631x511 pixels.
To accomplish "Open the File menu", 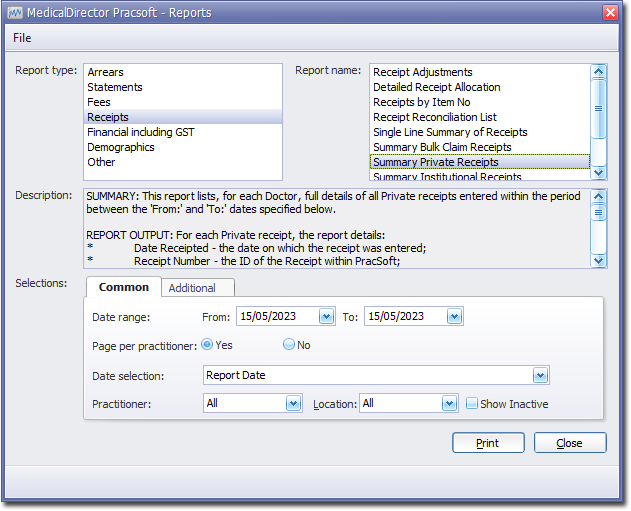I will [22, 38].
